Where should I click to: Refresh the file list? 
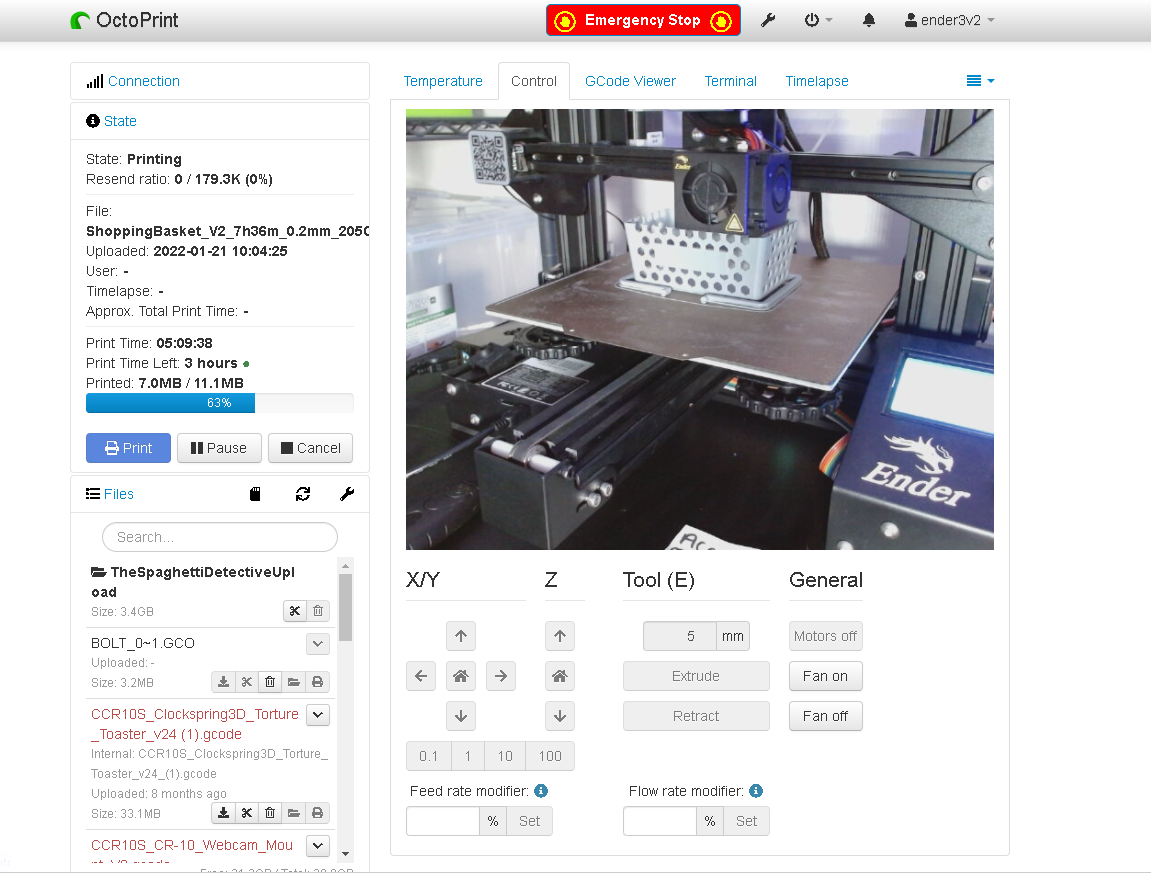(302, 494)
